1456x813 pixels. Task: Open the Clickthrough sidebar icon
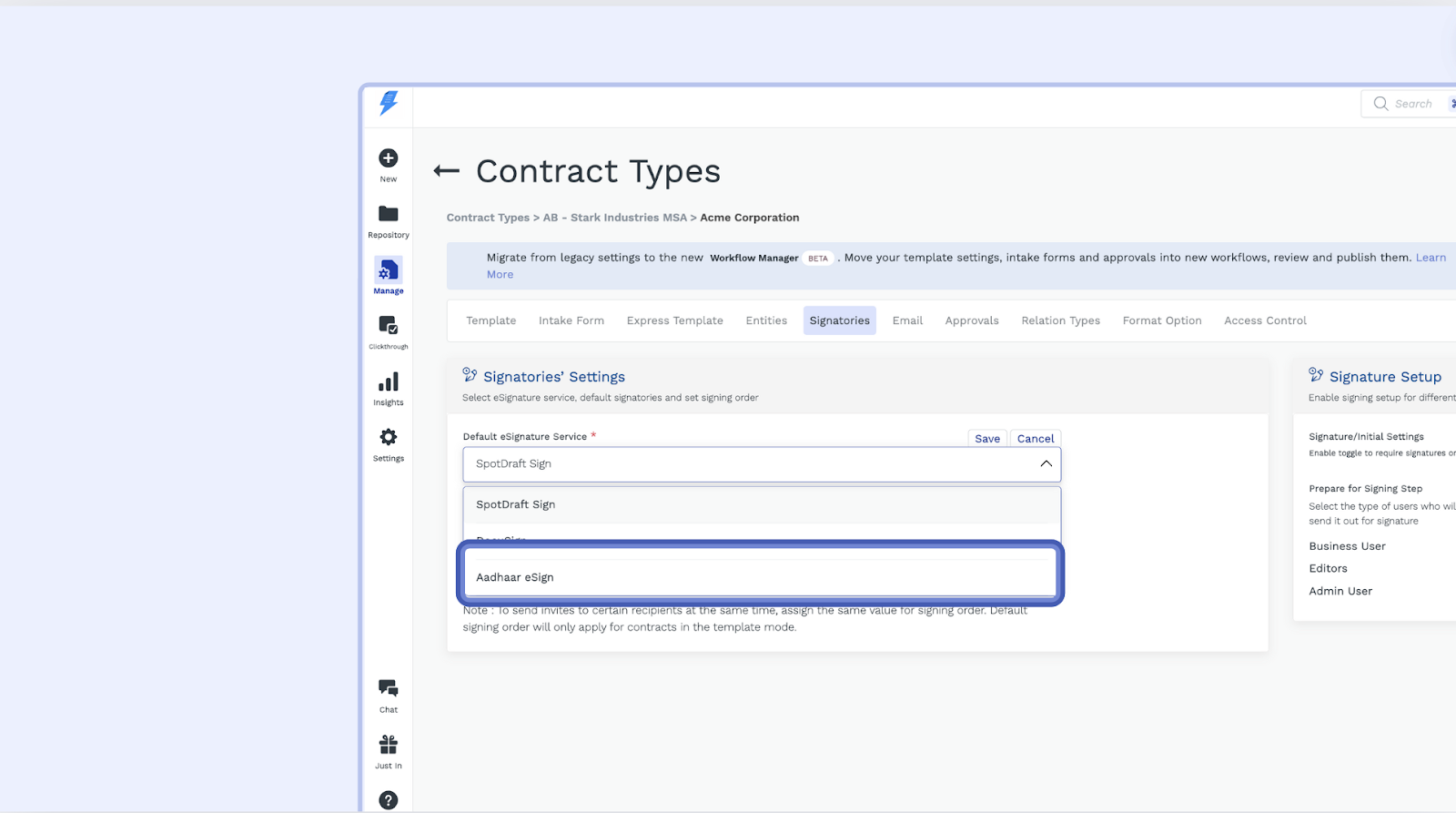(x=389, y=325)
